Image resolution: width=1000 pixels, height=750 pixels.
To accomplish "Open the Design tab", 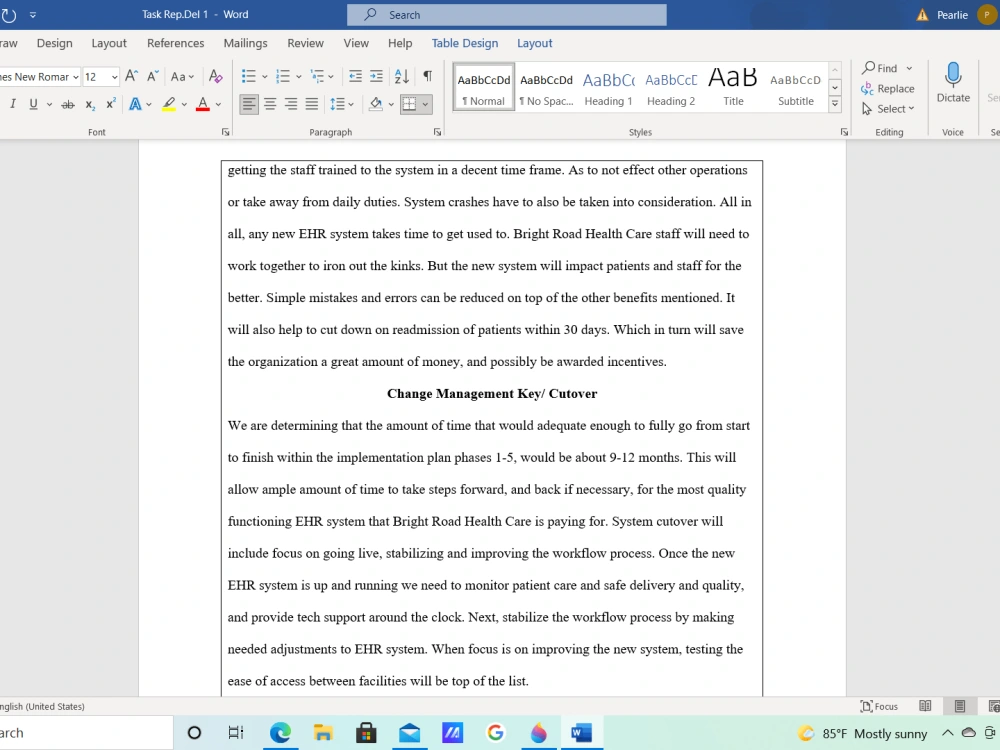I will pos(54,43).
